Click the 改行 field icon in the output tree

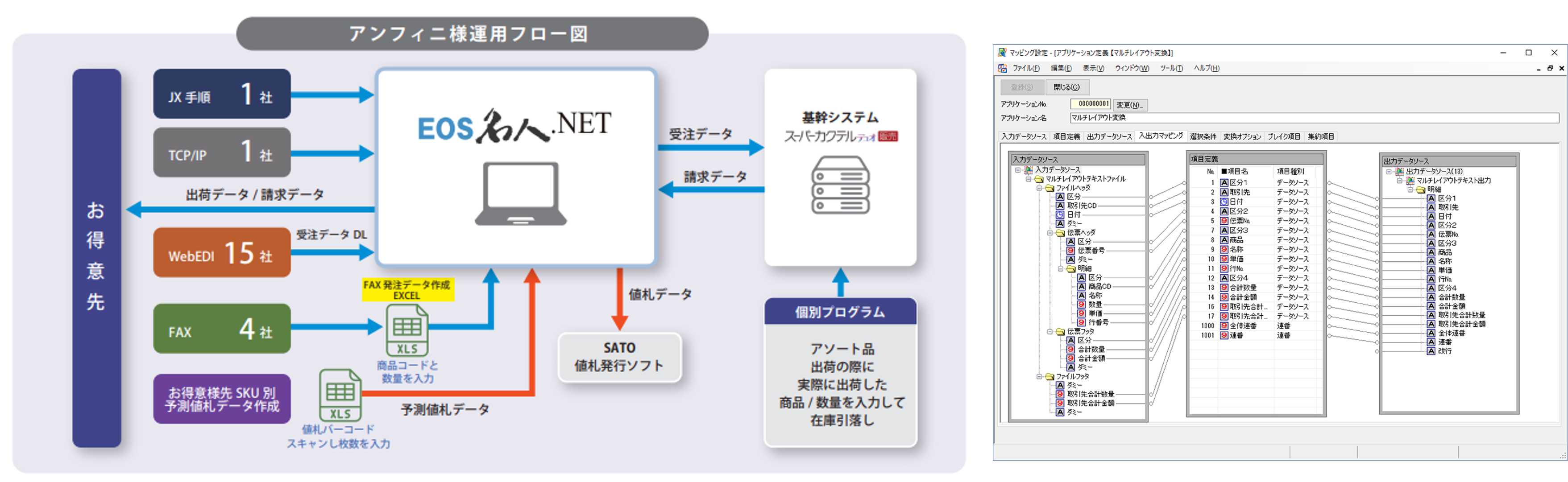tap(1431, 351)
